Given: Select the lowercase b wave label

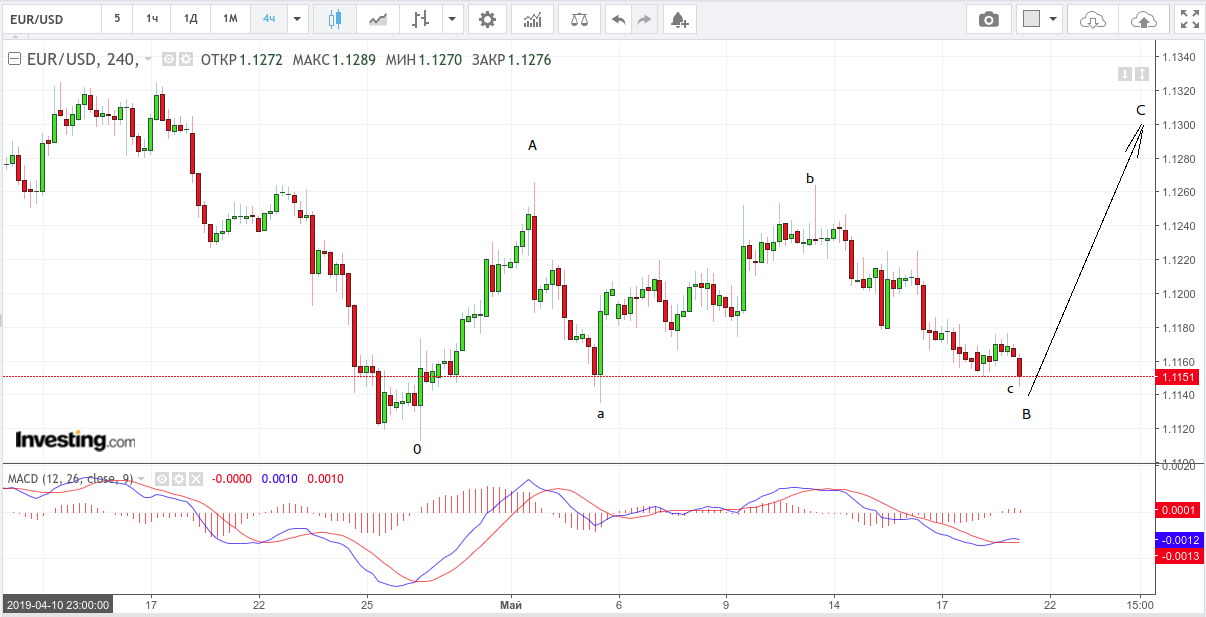Looking at the screenshot, I should (x=810, y=179).
